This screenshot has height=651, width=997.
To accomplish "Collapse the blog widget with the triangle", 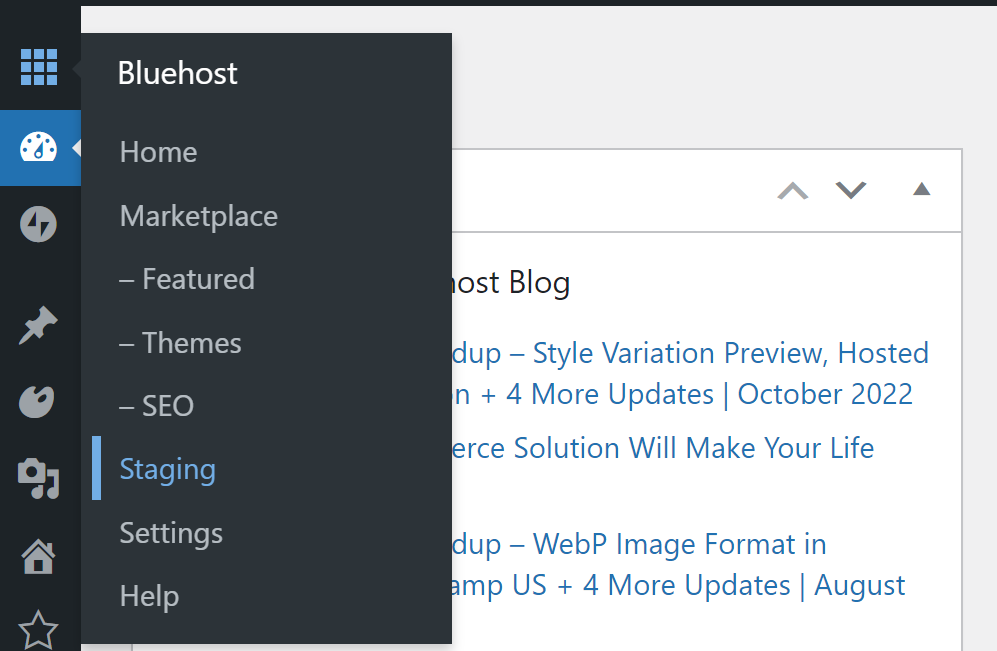I will [920, 190].
